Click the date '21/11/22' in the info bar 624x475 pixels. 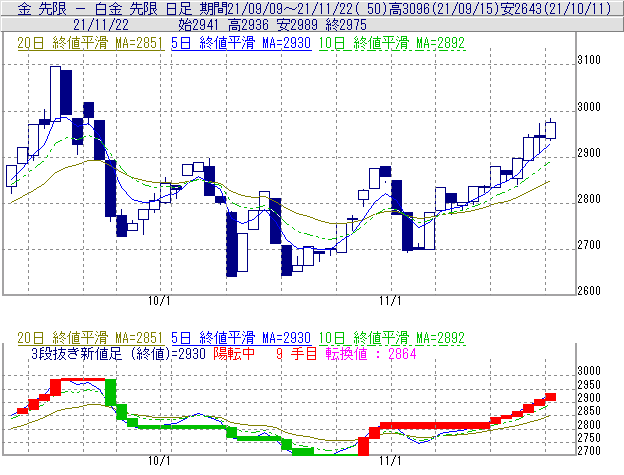click(x=101, y=25)
